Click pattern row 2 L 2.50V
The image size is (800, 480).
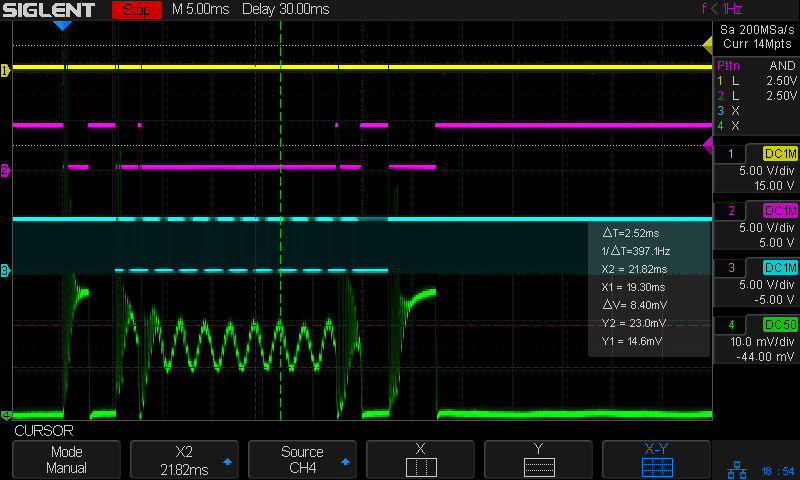tap(756, 95)
